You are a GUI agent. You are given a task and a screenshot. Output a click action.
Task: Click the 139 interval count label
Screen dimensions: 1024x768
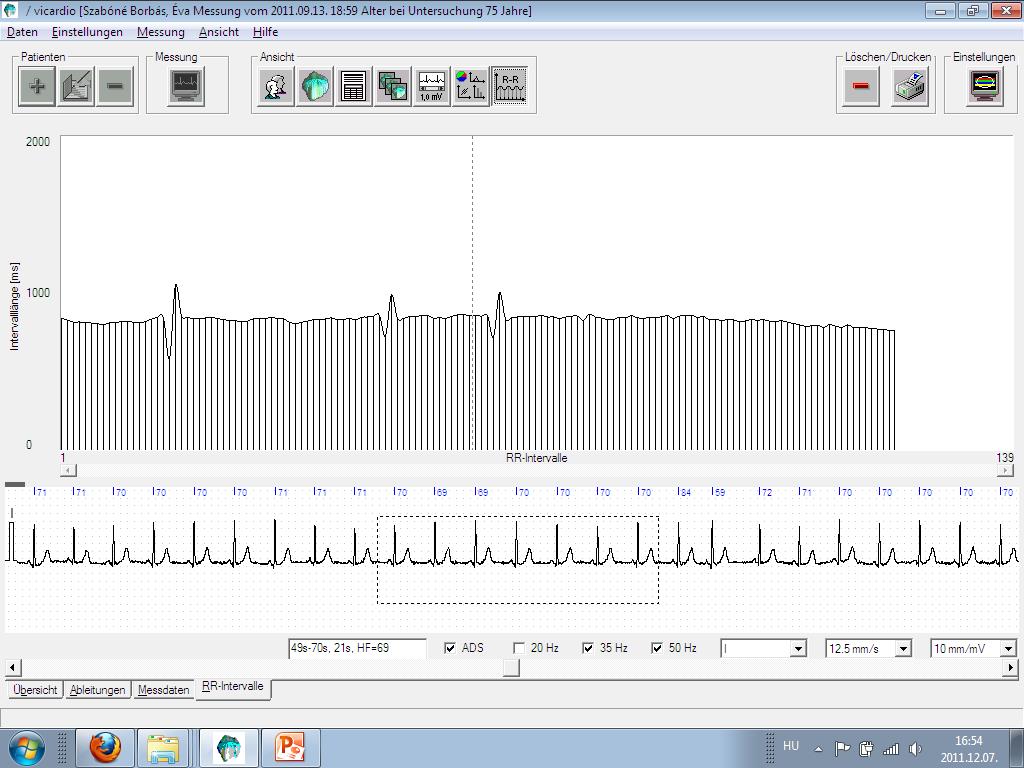pos(1005,458)
